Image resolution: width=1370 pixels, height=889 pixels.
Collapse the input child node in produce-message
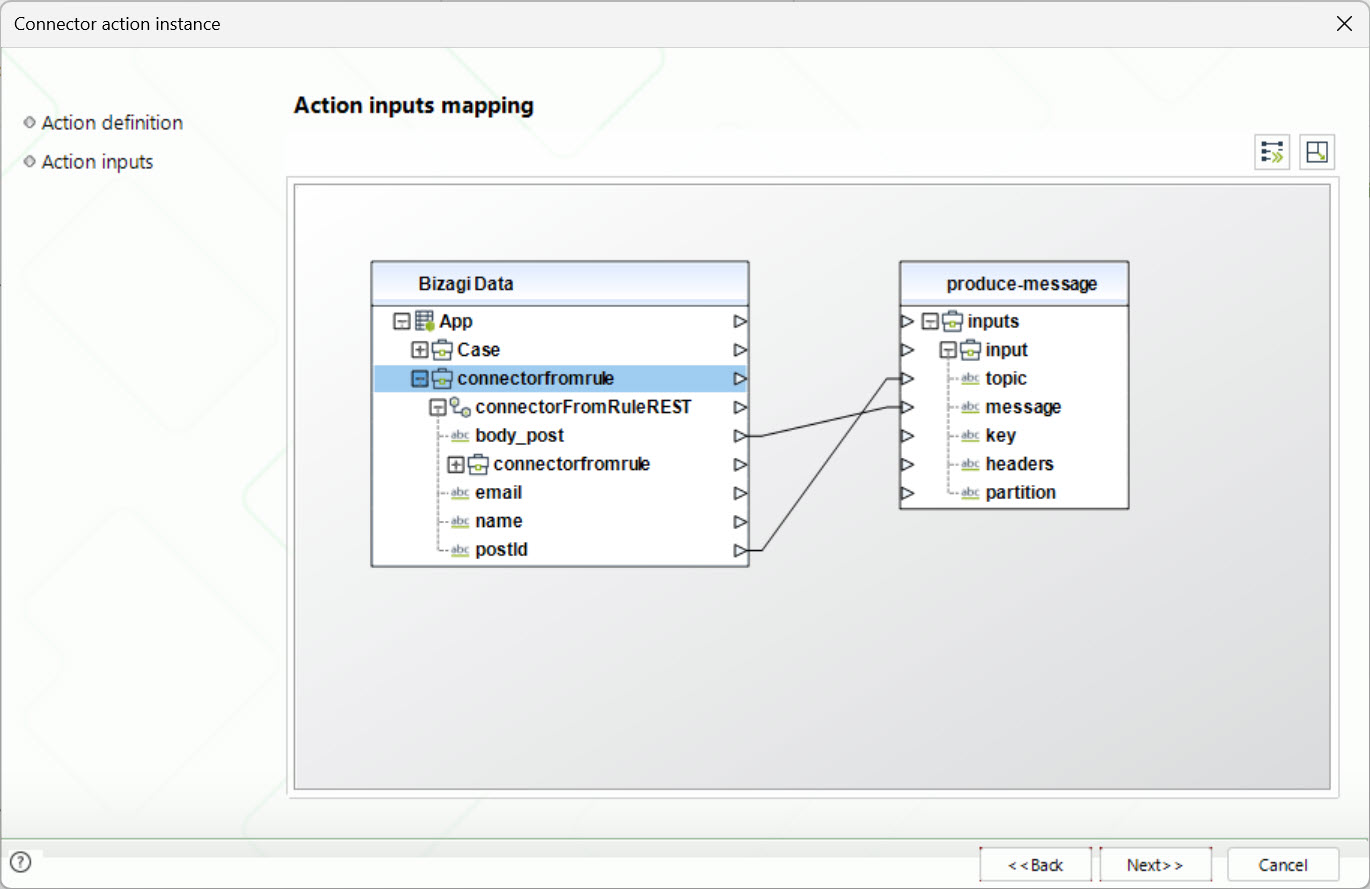pos(948,350)
